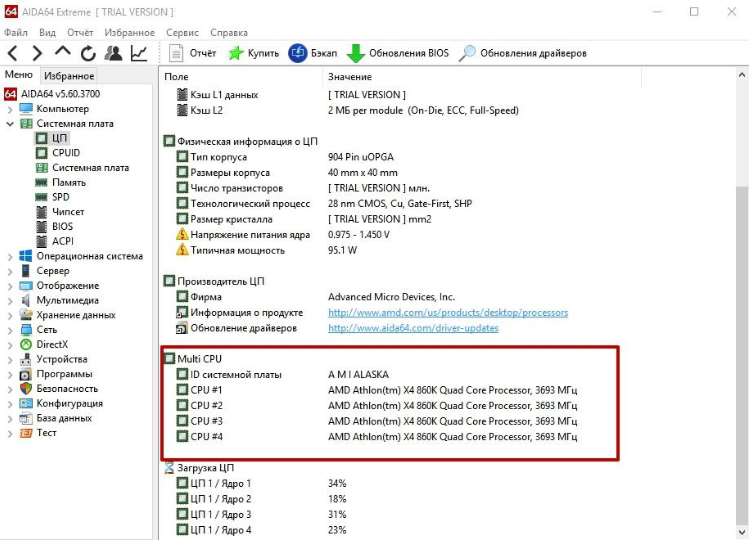
Task: Click the DirectX Xbox-style icon
Action: click(25, 345)
